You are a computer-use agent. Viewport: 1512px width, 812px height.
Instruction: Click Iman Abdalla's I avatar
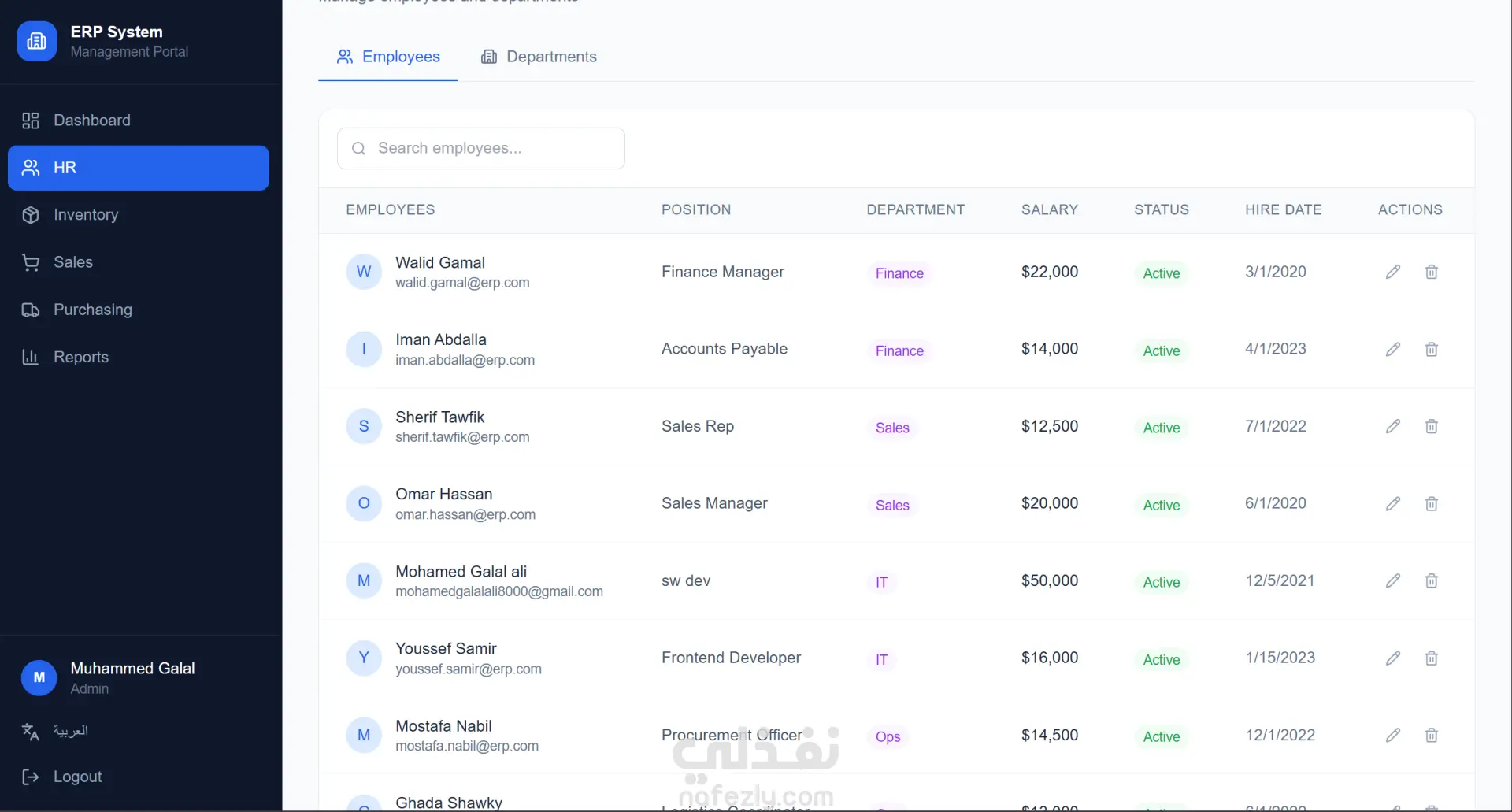pyautogui.click(x=364, y=349)
